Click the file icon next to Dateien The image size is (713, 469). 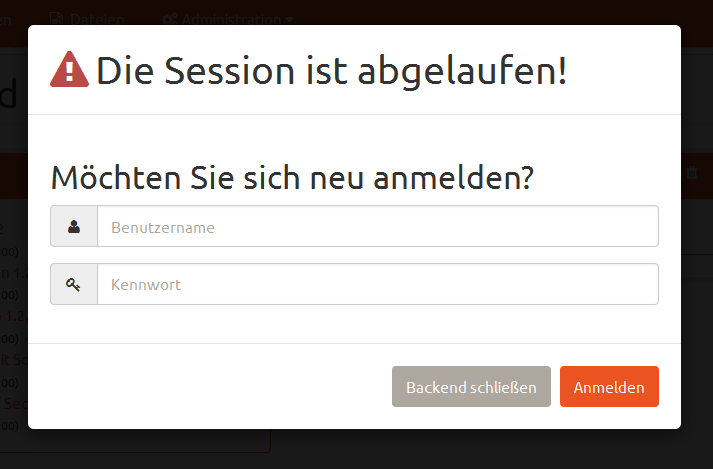click(x=56, y=18)
